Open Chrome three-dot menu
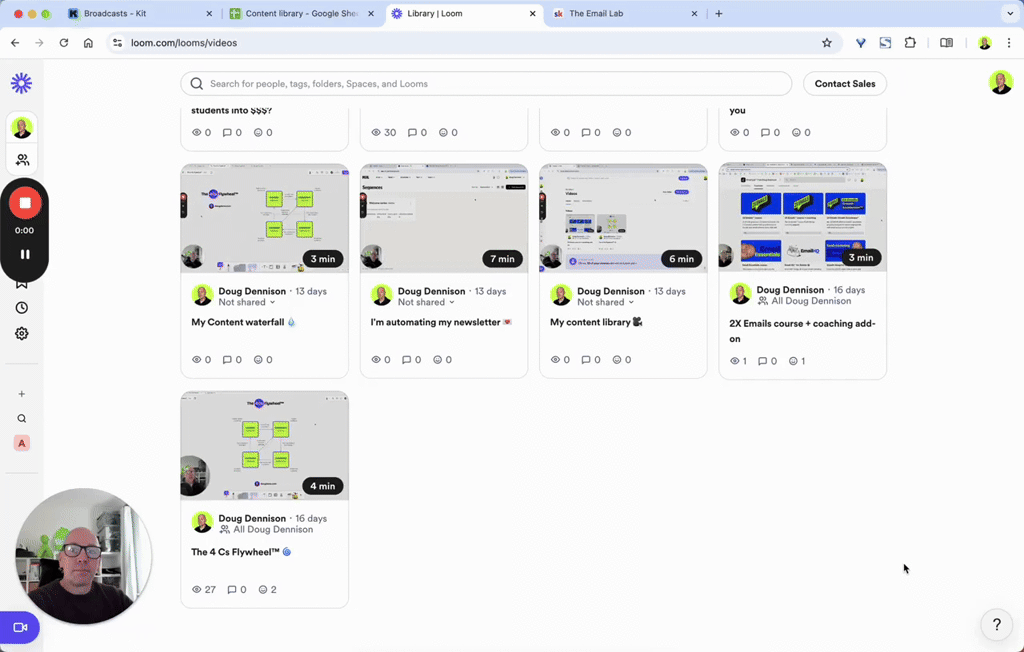This screenshot has width=1024, height=652. 1009,43
